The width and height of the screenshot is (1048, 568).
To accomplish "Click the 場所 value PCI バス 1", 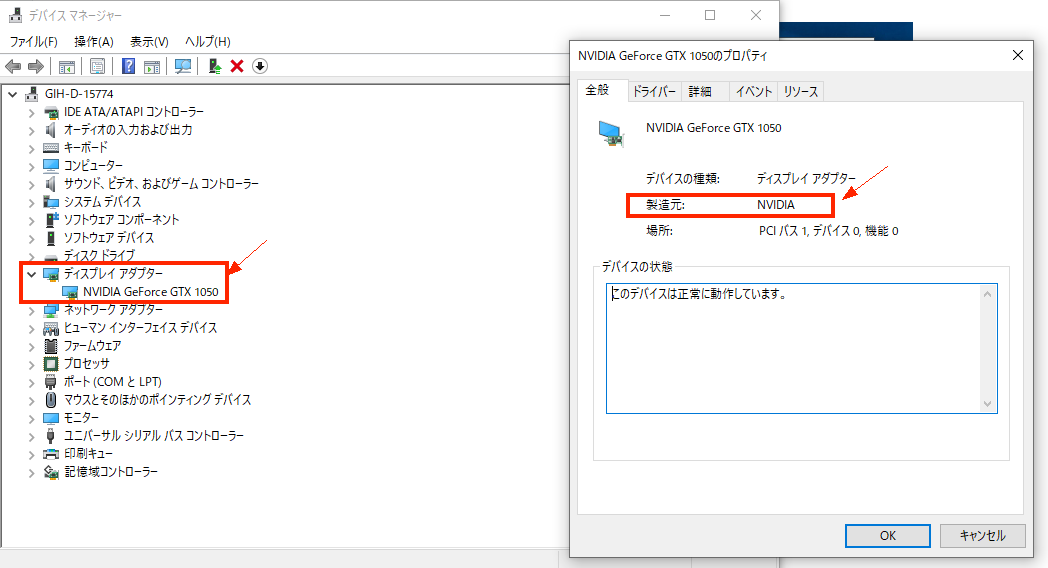I will (828, 231).
